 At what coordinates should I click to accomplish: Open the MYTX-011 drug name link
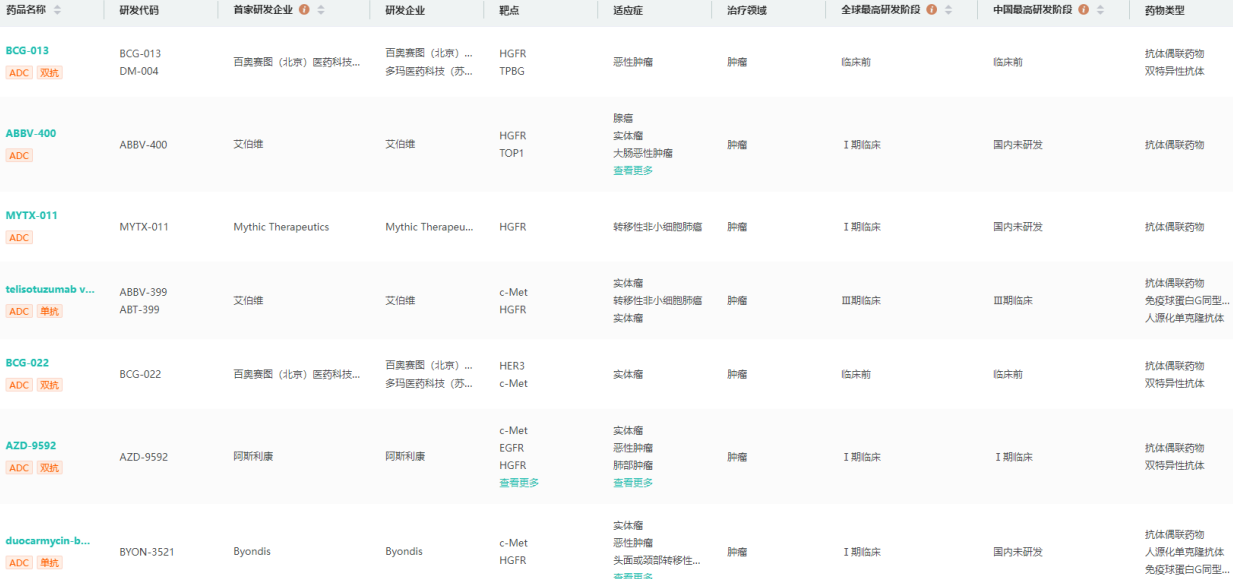[x=32, y=215]
